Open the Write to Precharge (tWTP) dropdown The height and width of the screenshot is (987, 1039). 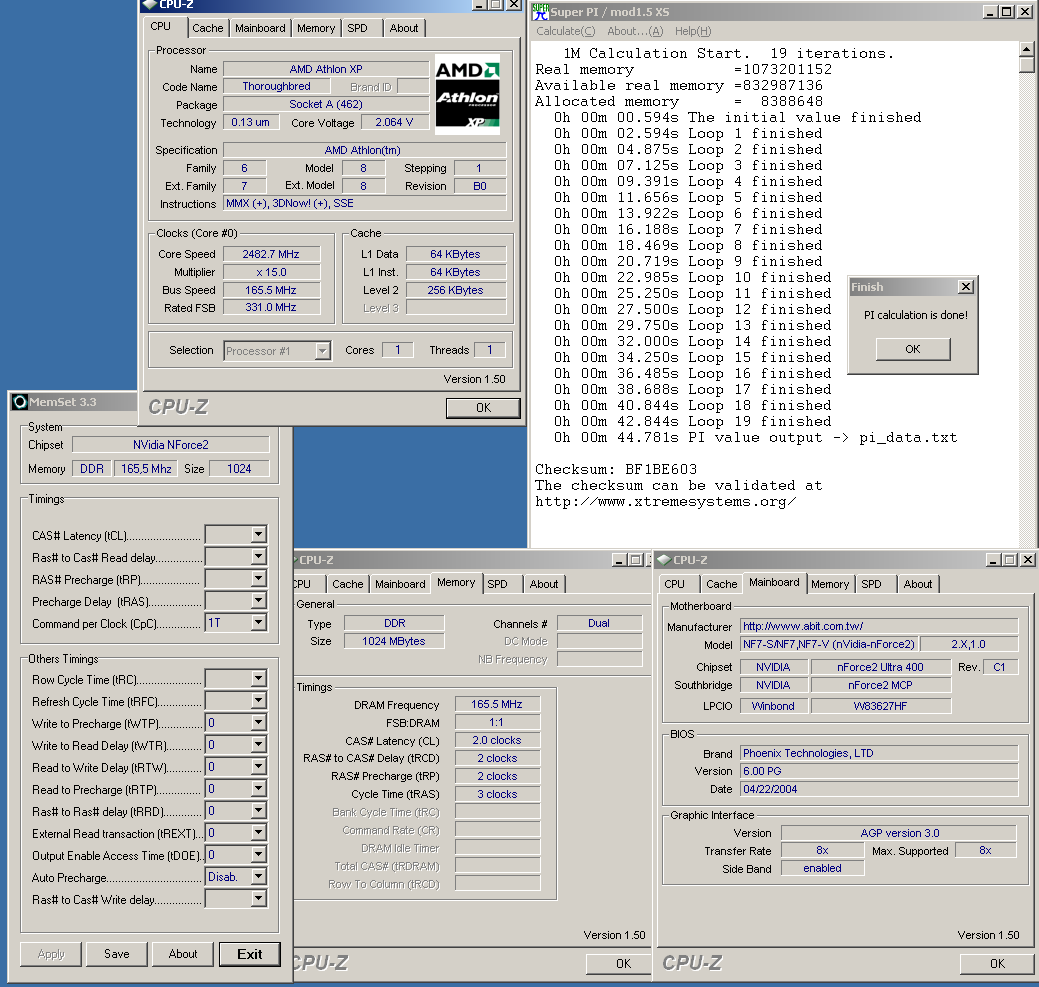tap(259, 722)
